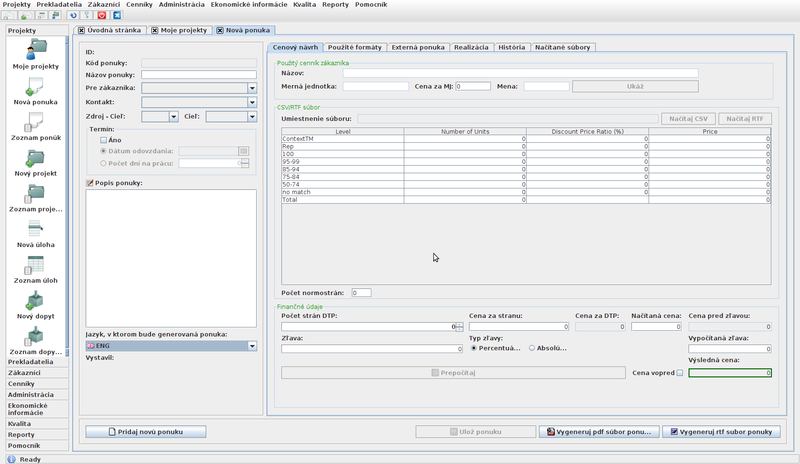The width and height of the screenshot is (800, 464).
Task: Enable the Áno deadline checkbox
Action: [x=104, y=140]
